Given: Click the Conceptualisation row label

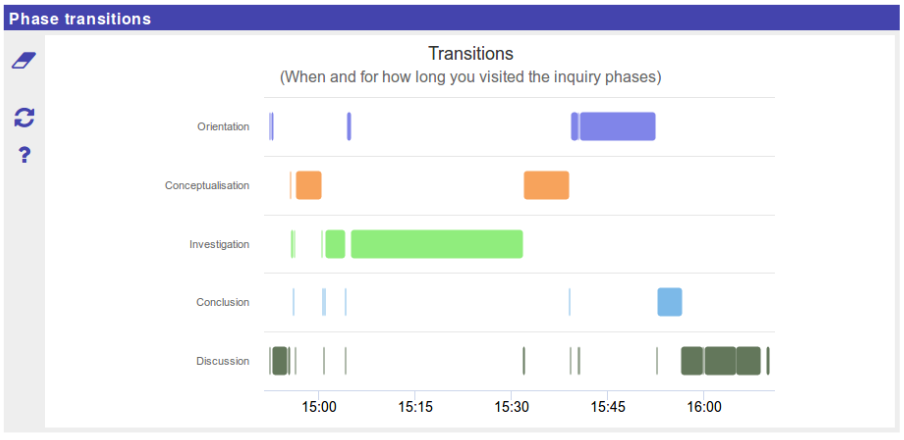Looking at the screenshot, I should click(x=207, y=185).
